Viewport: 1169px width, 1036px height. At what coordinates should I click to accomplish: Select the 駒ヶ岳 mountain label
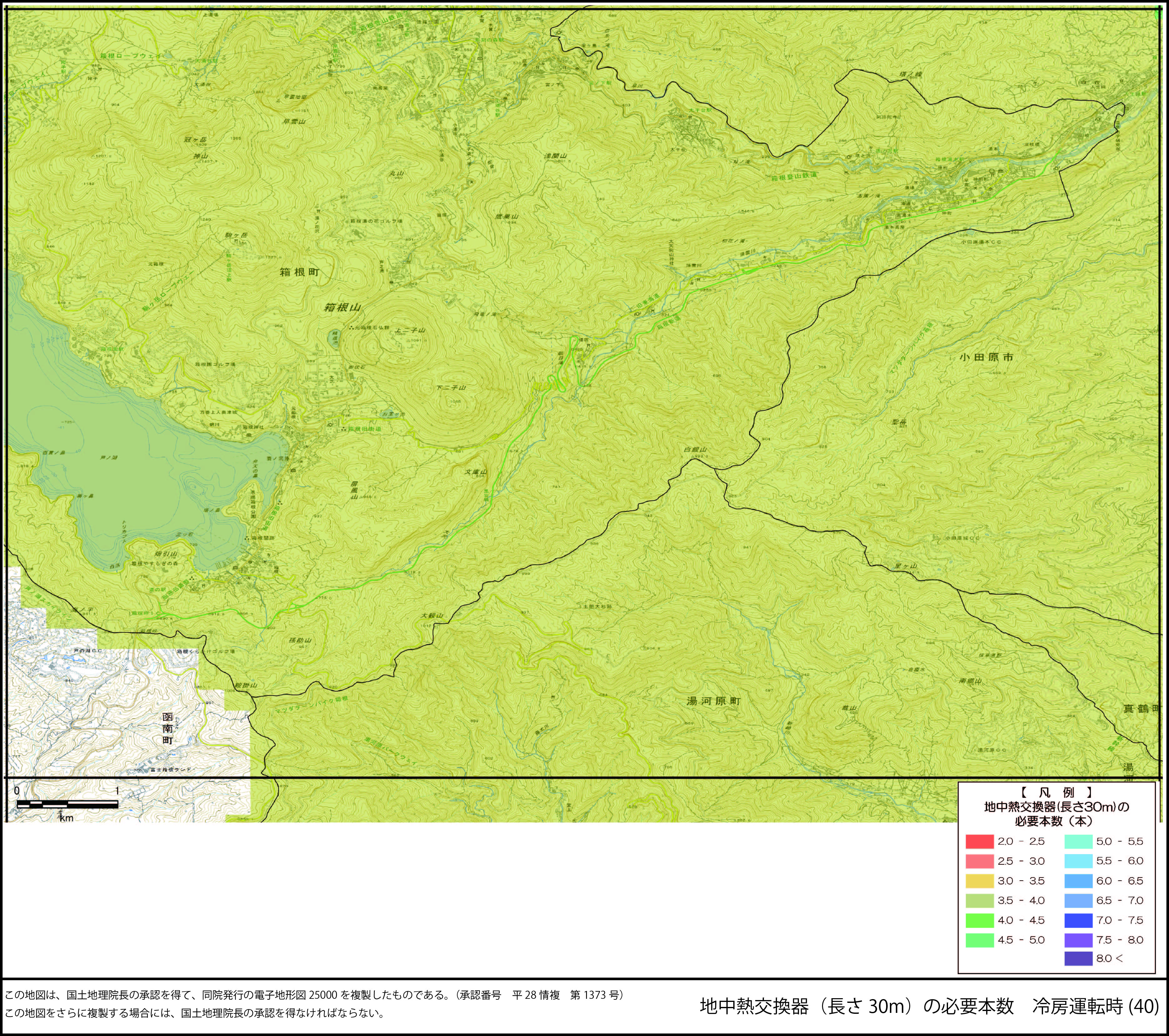236,235
